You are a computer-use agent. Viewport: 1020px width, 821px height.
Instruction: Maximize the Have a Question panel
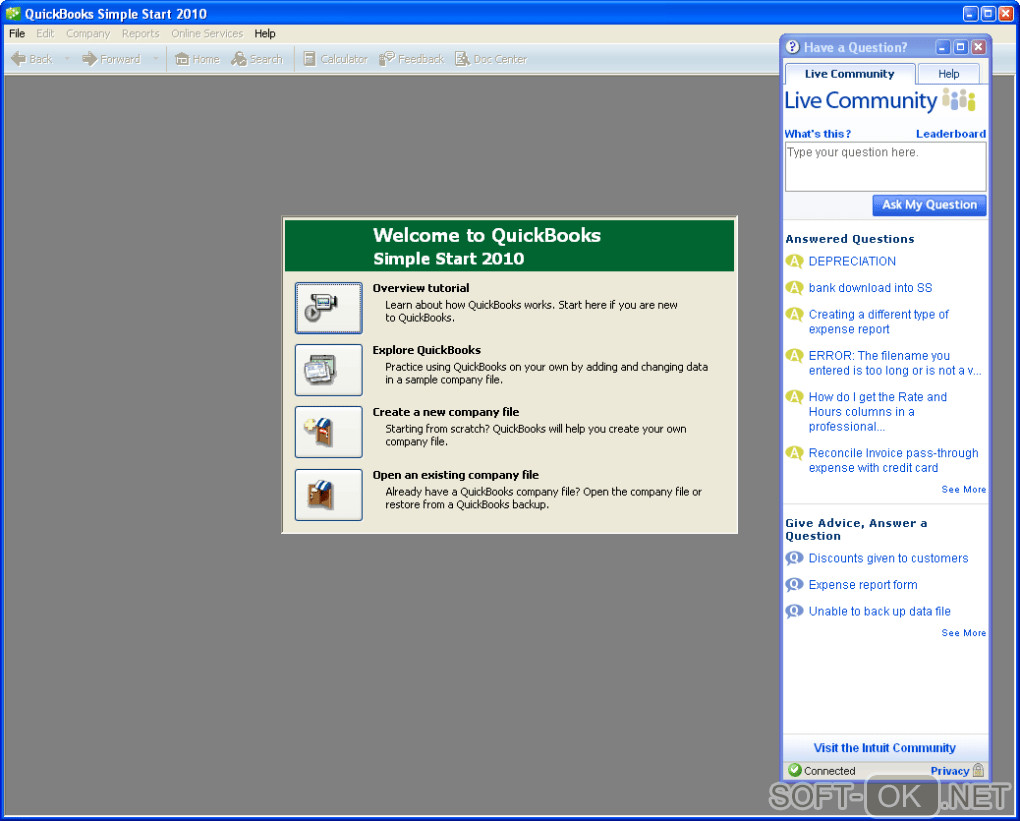coord(960,47)
